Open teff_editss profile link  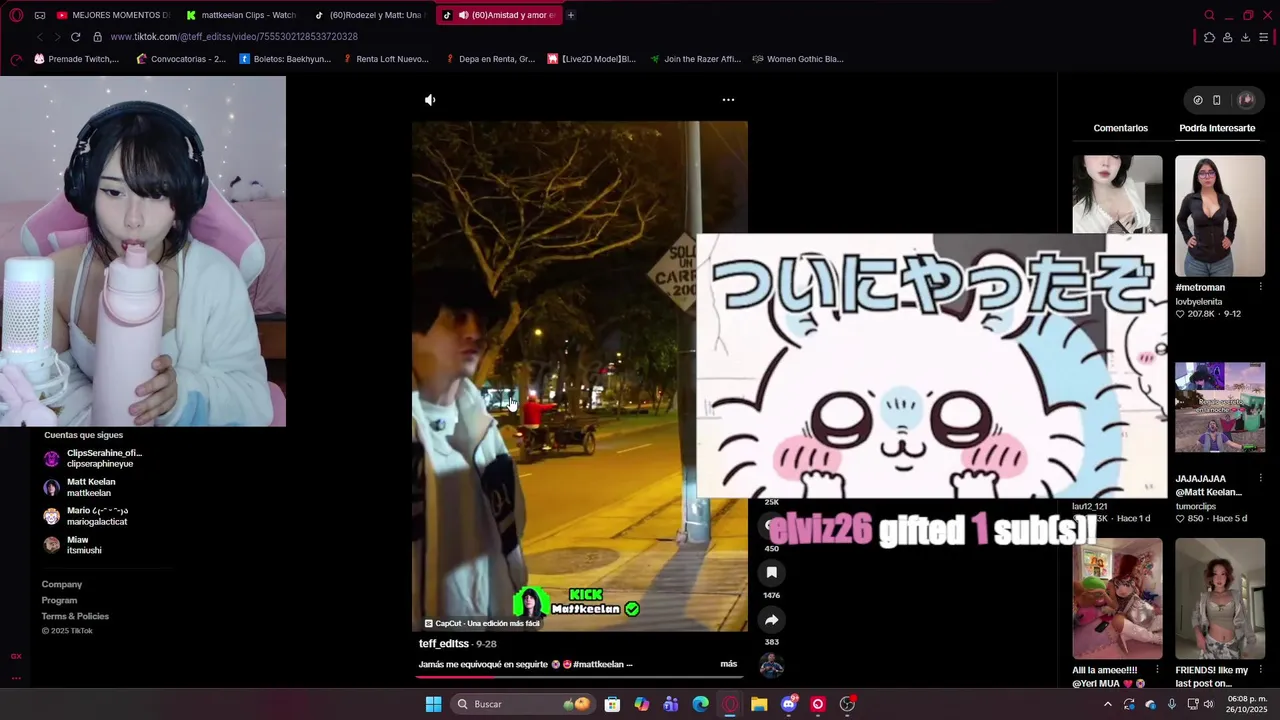point(444,644)
